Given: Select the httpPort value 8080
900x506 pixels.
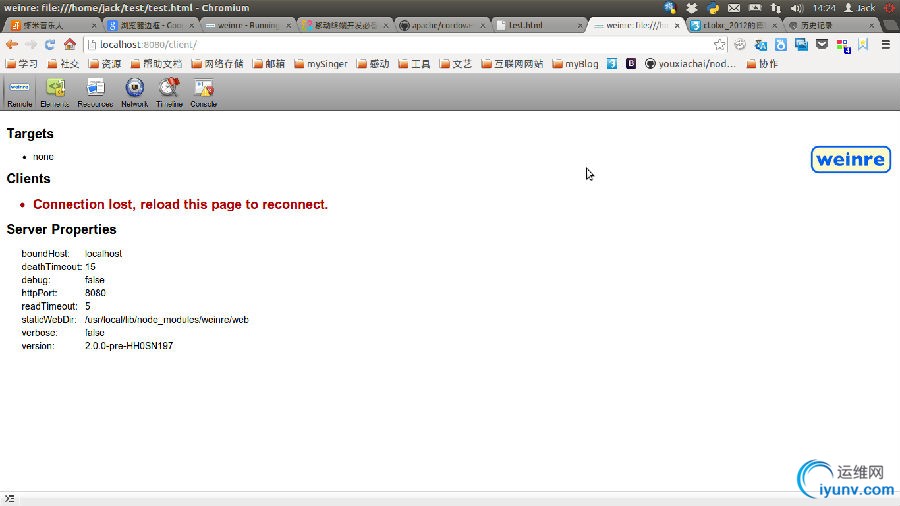Looking at the screenshot, I should pos(95,293).
